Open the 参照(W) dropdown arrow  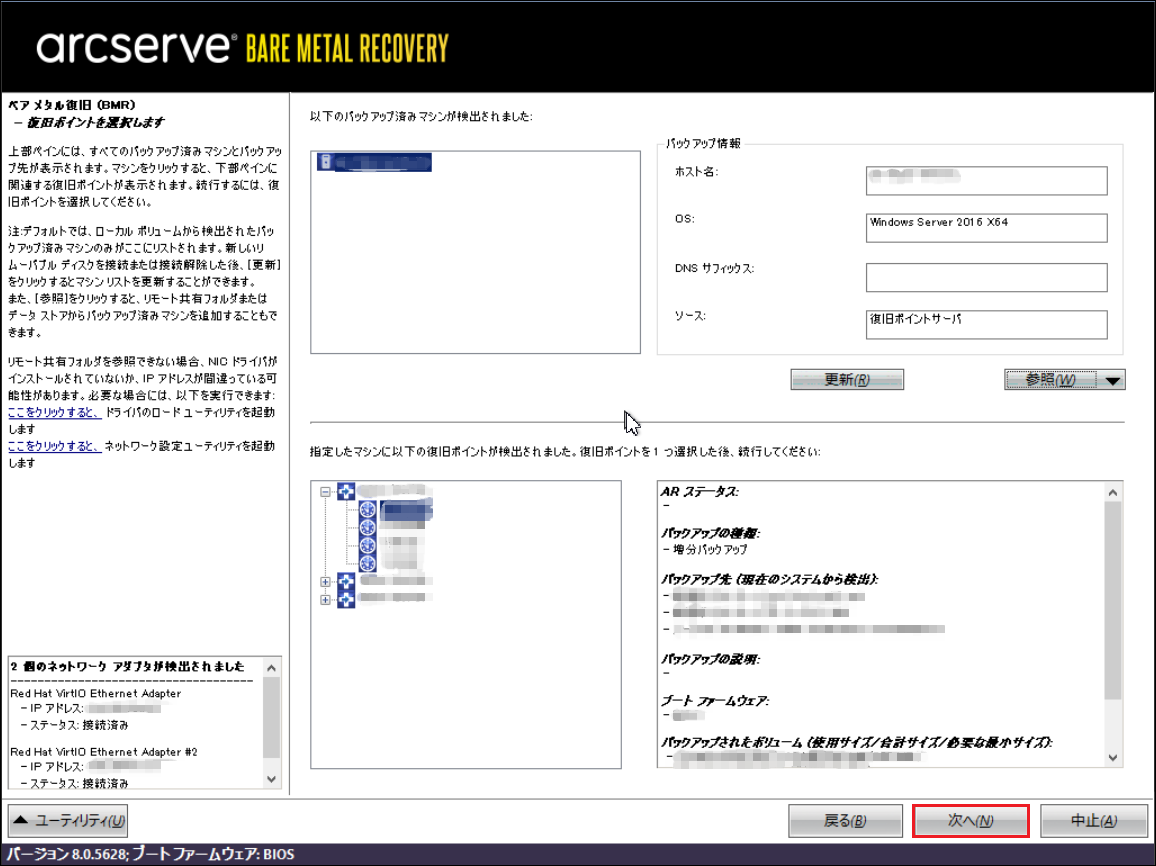[x=1112, y=380]
